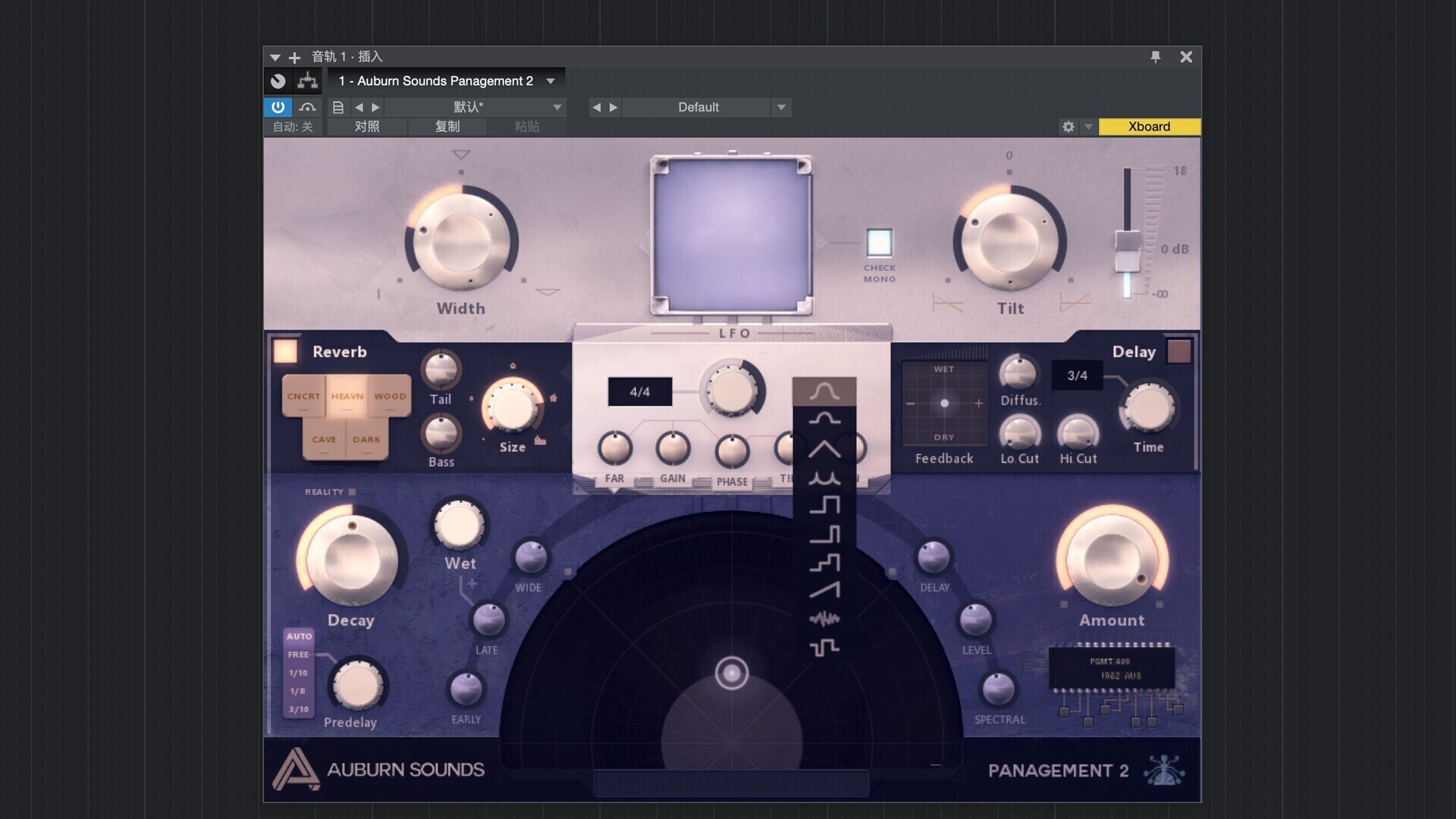Click the narrow width triangle above Width
Viewport: 1456px width, 819px height.
tap(461, 155)
